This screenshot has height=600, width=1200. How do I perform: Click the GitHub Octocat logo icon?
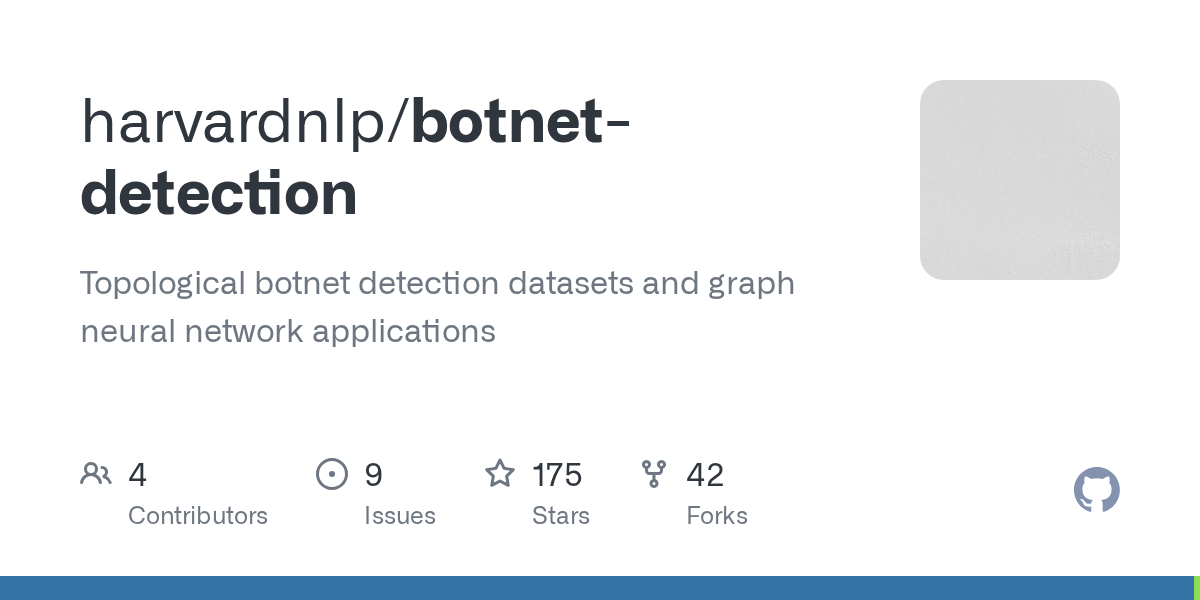1097,490
